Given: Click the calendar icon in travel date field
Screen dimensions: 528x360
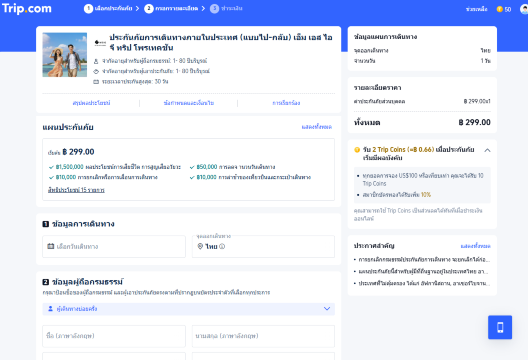Looking at the screenshot, I should point(51,246).
